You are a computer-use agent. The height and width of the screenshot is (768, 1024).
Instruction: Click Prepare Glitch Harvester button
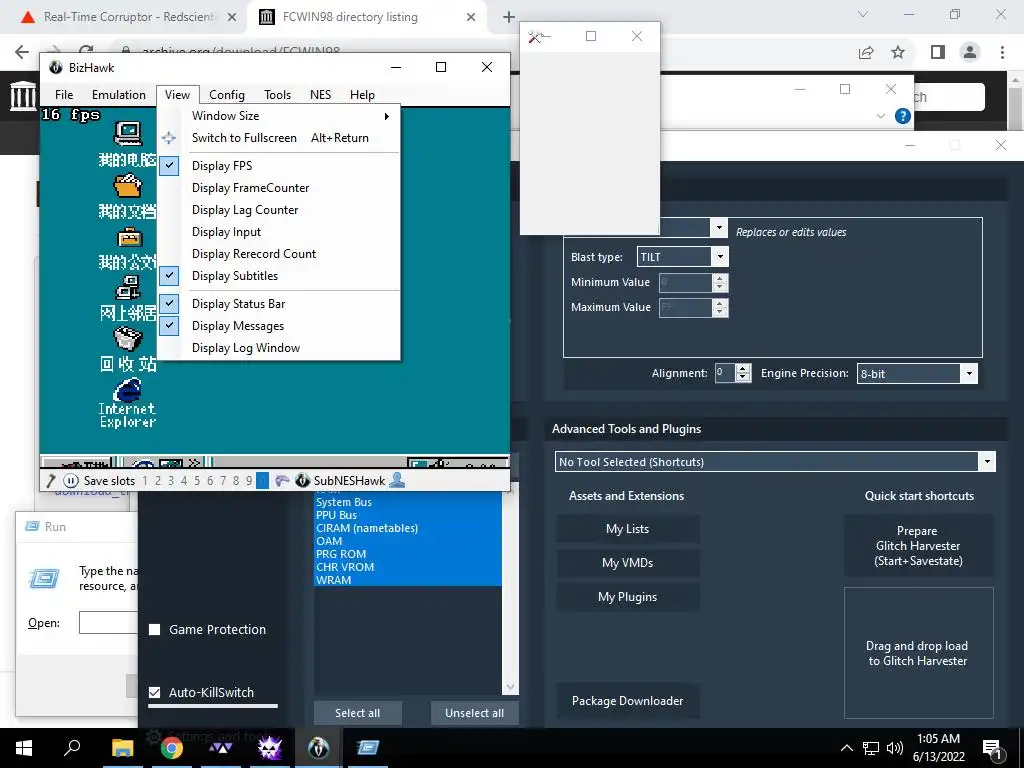pyautogui.click(x=918, y=546)
